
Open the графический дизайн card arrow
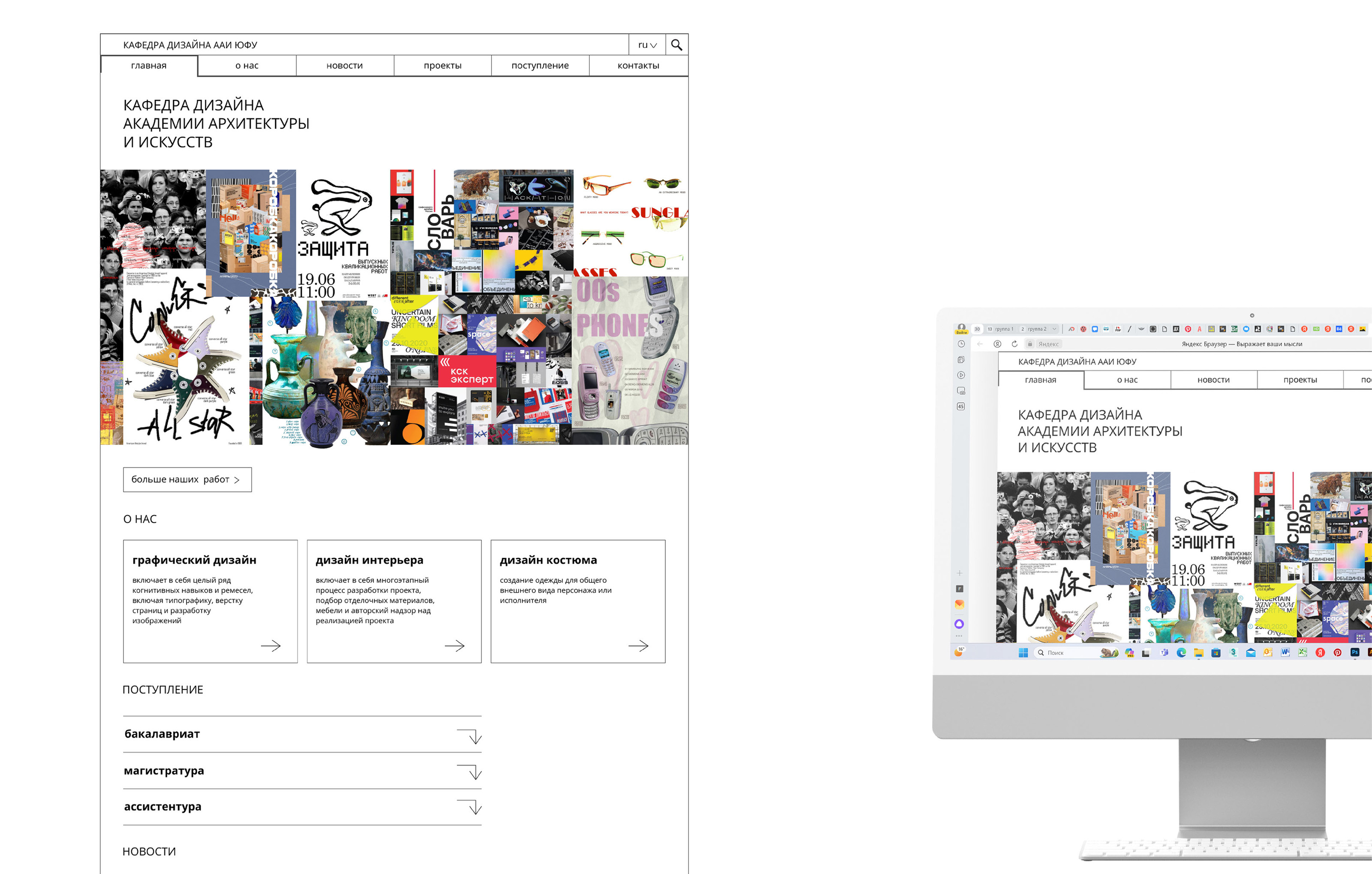pyautogui.click(x=271, y=645)
